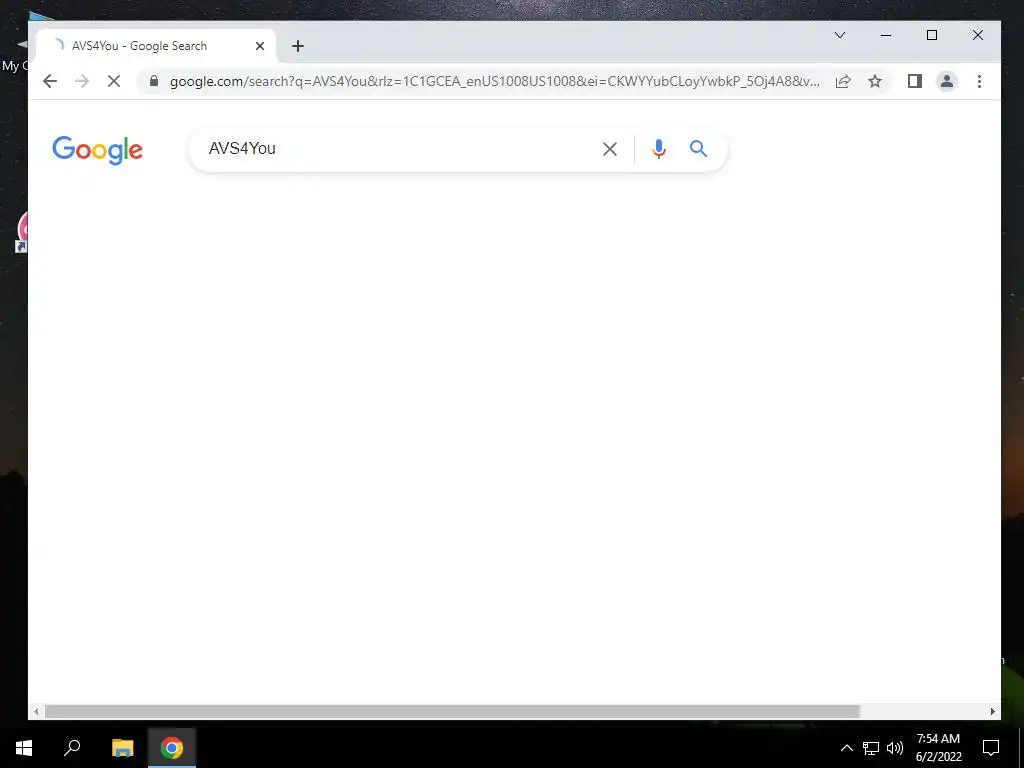This screenshot has width=1024, height=768.
Task: Open a new browser tab
Action: pyautogui.click(x=298, y=46)
